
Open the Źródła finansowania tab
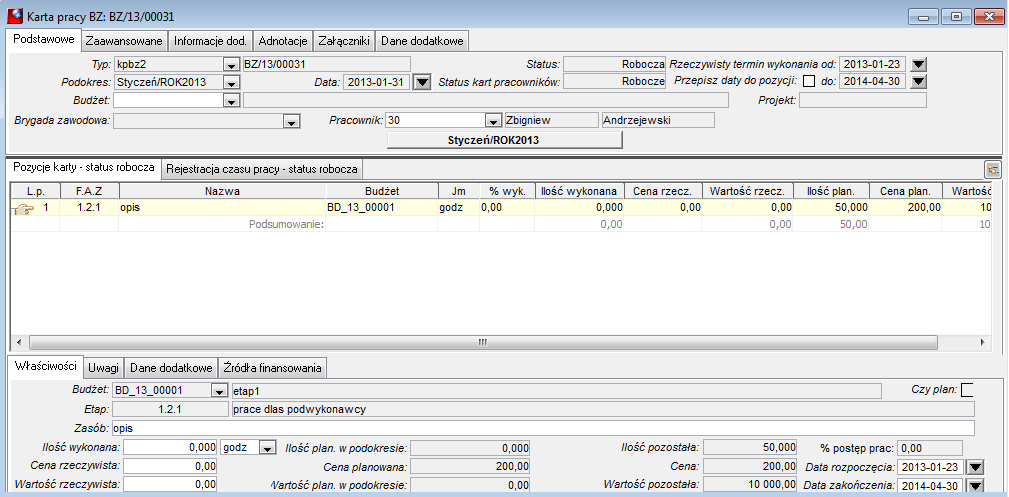(x=272, y=368)
